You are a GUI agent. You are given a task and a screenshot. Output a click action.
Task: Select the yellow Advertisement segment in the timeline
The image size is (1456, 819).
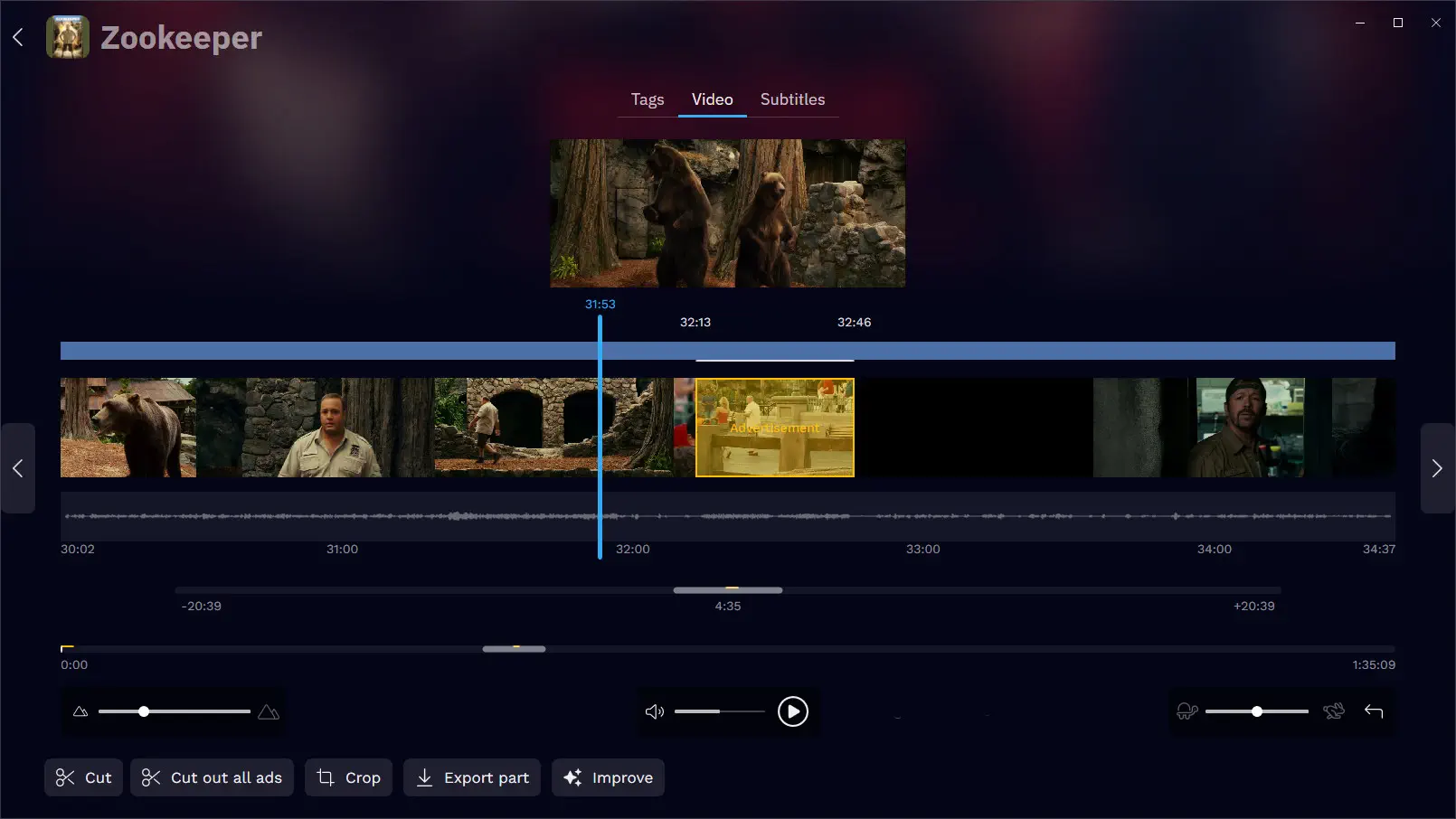click(x=775, y=428)
